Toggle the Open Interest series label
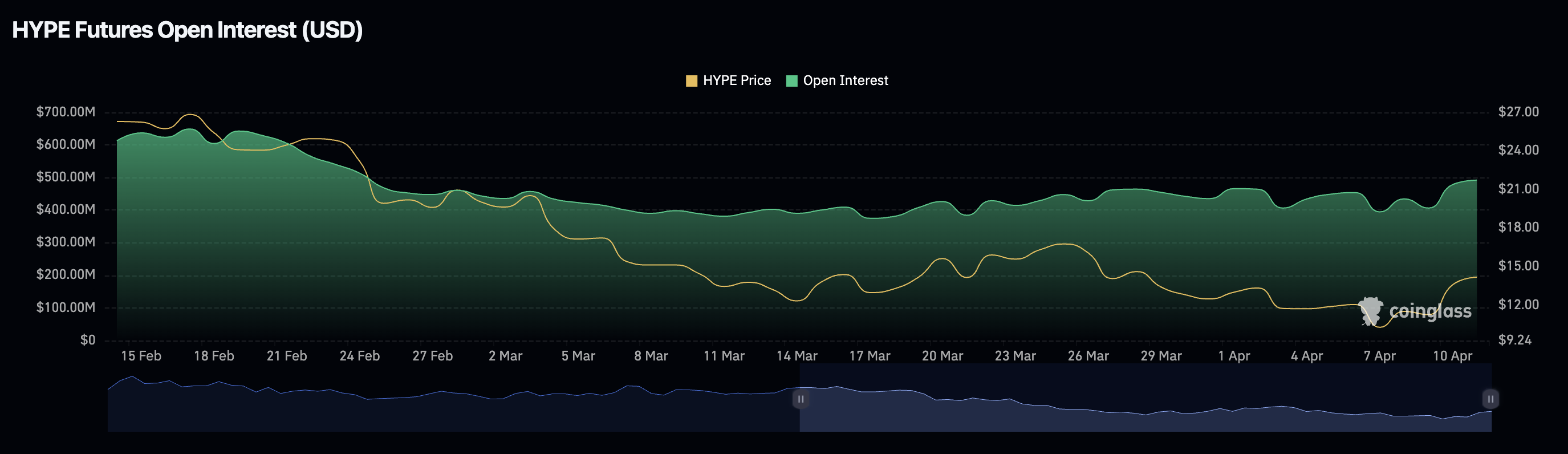The width and height of the screenshot is (1568, 454). point(845,81)
